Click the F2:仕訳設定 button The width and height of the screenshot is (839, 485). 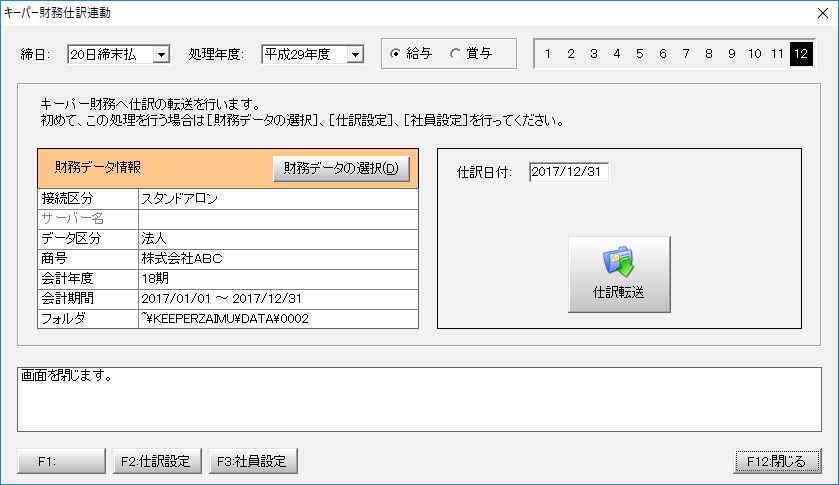tap(157, 461)
